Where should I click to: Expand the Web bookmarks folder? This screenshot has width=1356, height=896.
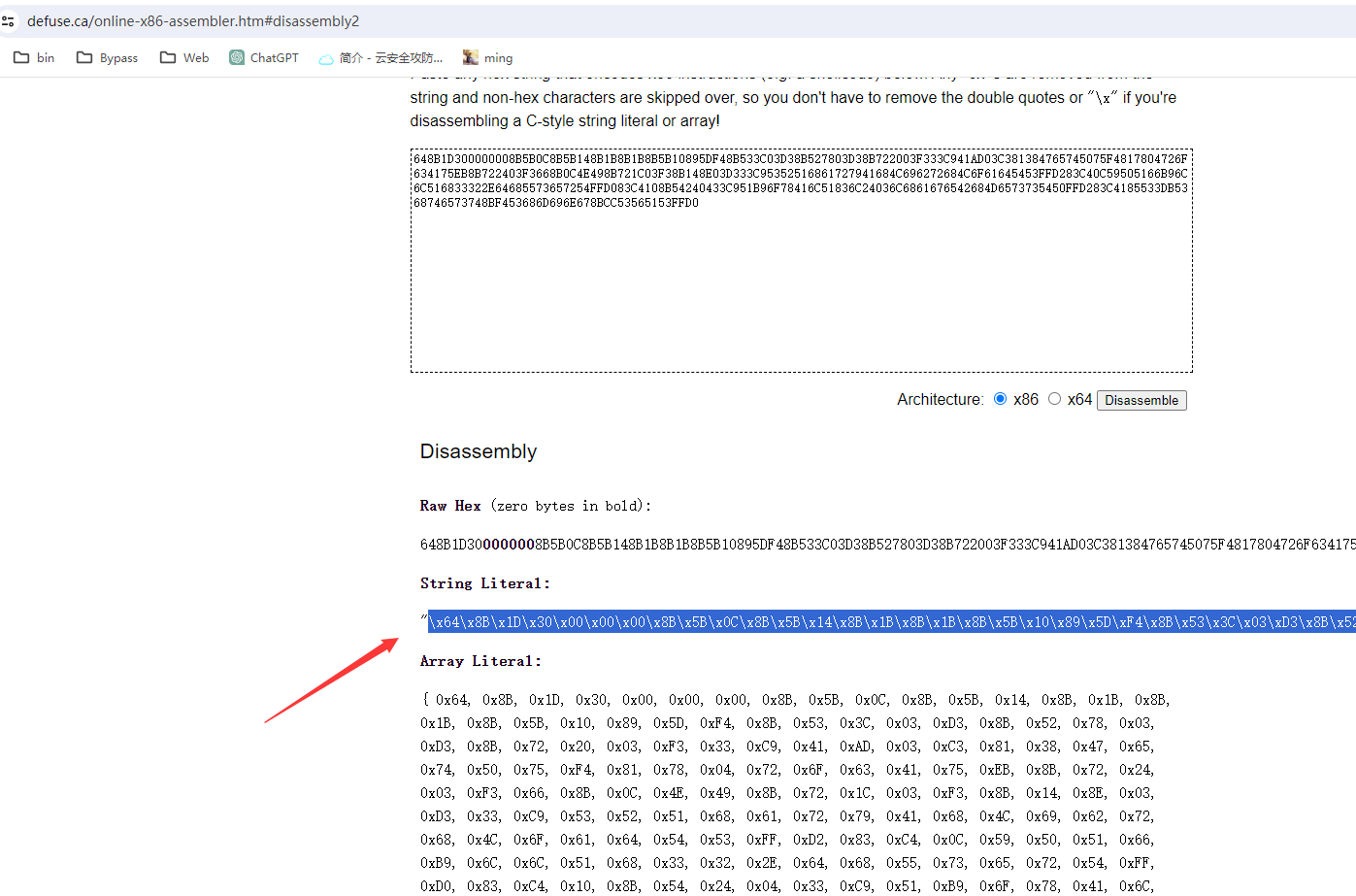(184, 57)
